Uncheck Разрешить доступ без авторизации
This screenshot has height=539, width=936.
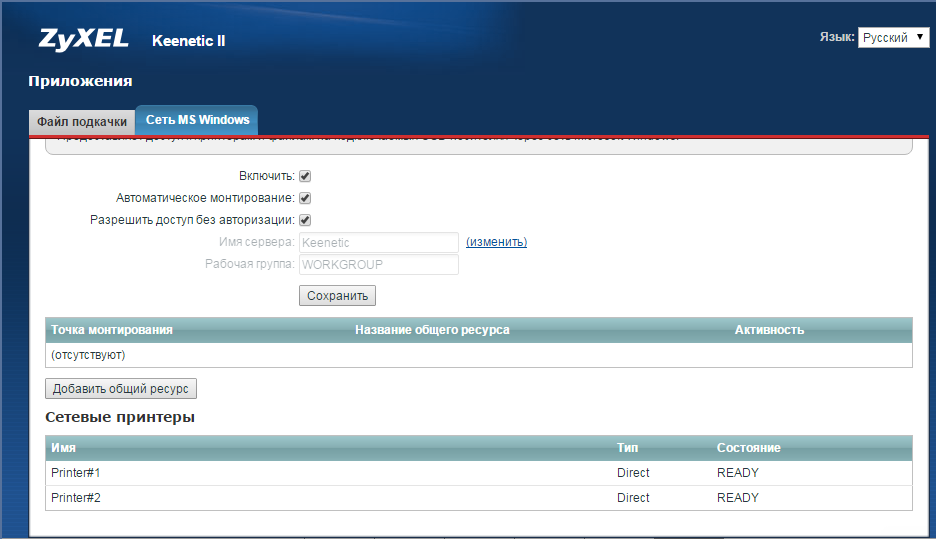306,220
